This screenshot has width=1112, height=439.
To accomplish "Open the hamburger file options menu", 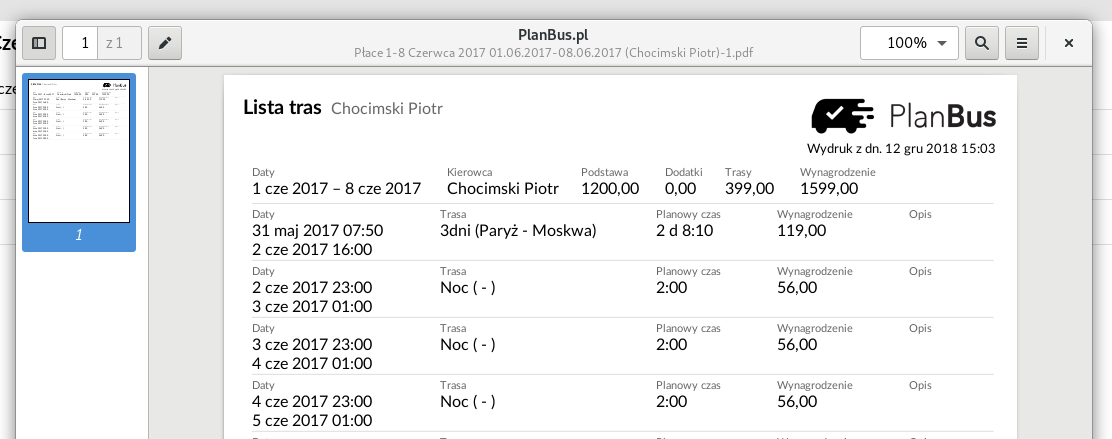I will point(1022,43).
